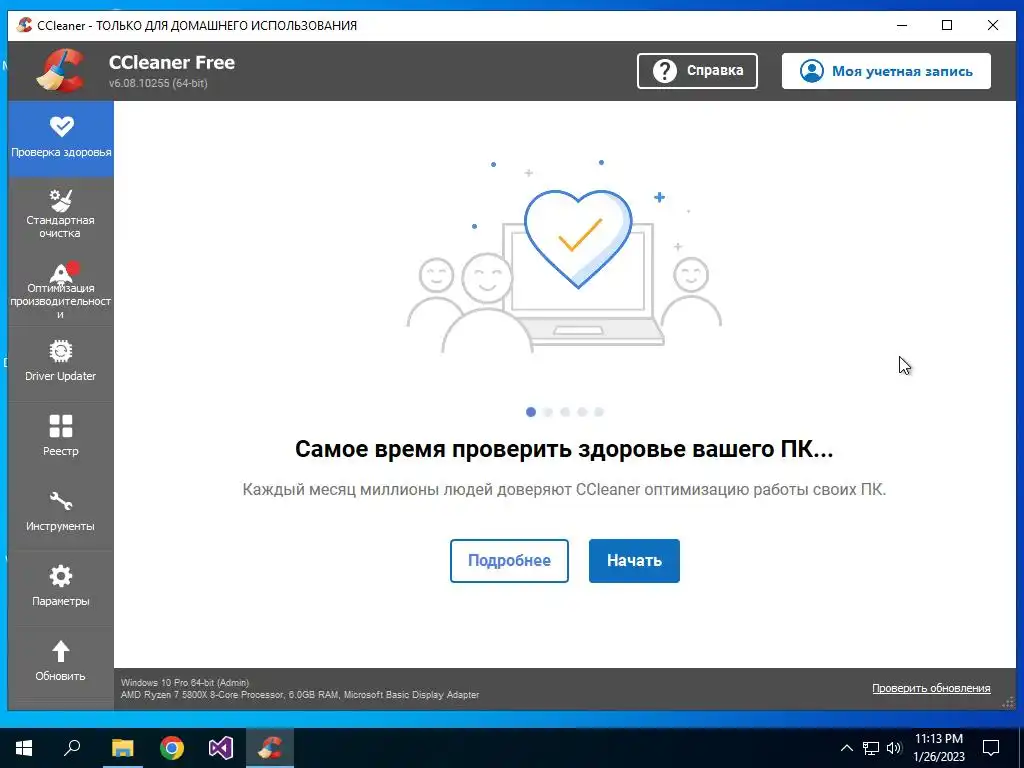Viewport: 1024px width, 768px height.
Task: Open the Windows Start menu
Action: (x=24, y=748)
